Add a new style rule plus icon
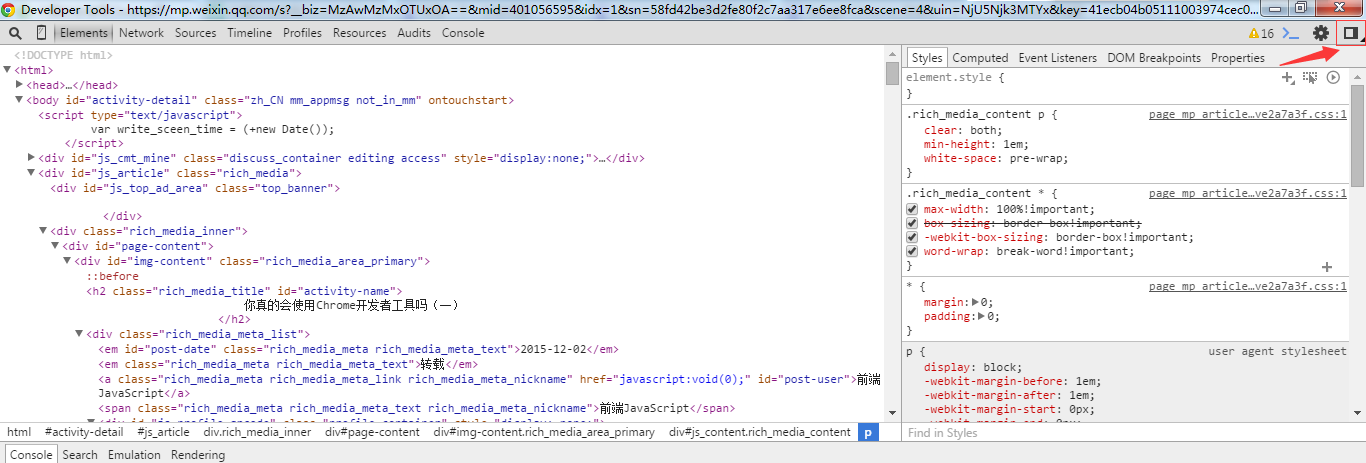This screenshot has width=1366, height=463. coord(1289,77)
